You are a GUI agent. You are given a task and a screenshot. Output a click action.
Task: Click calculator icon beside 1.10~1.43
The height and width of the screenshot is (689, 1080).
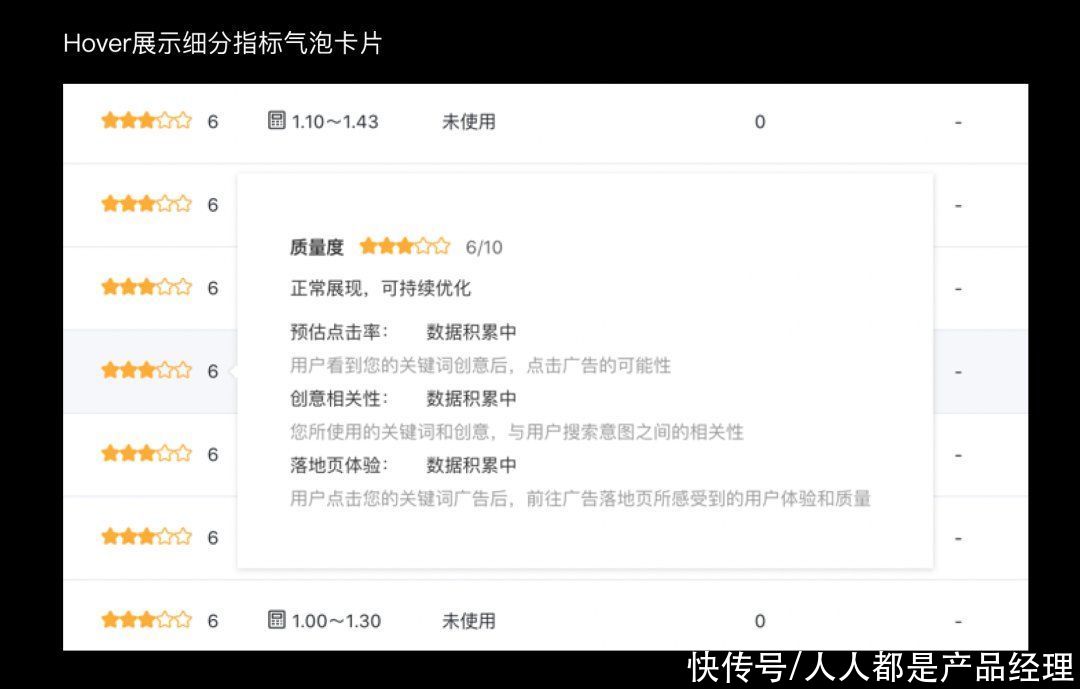tap(276, 121)
